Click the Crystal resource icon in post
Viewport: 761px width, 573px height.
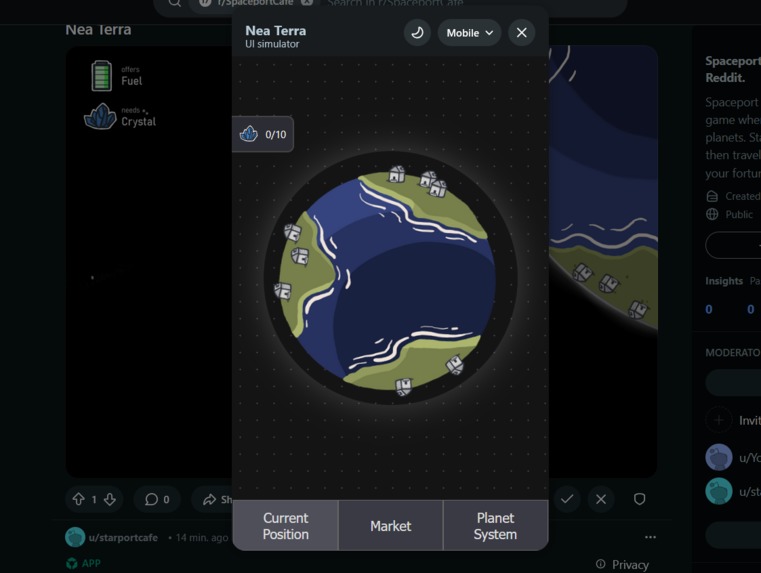click(x=100, y=116)
